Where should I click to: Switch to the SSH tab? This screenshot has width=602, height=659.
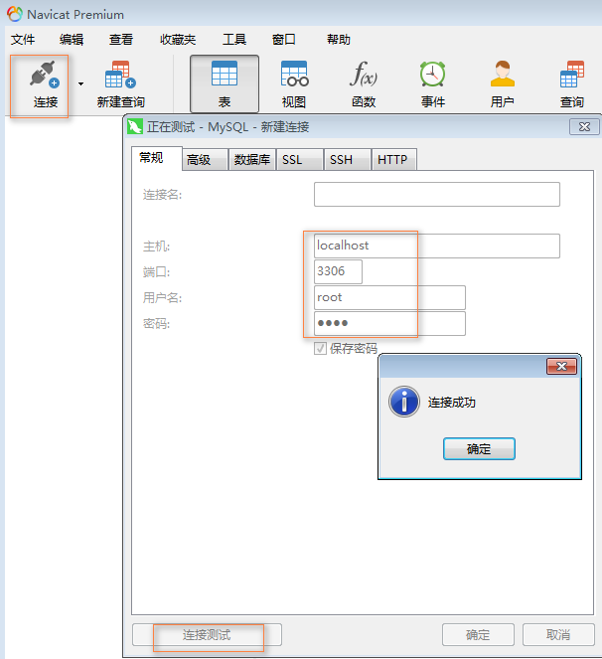click(x=347, y=160)
